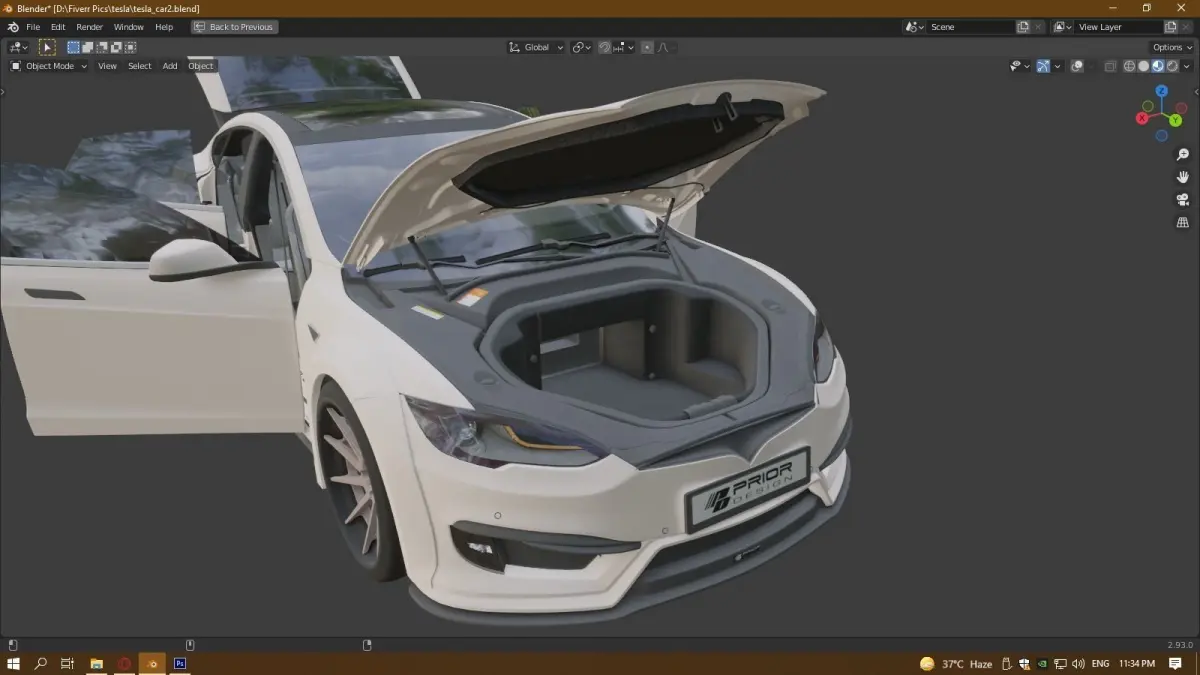Open the transform pivot point dropdown

point(581,47)
